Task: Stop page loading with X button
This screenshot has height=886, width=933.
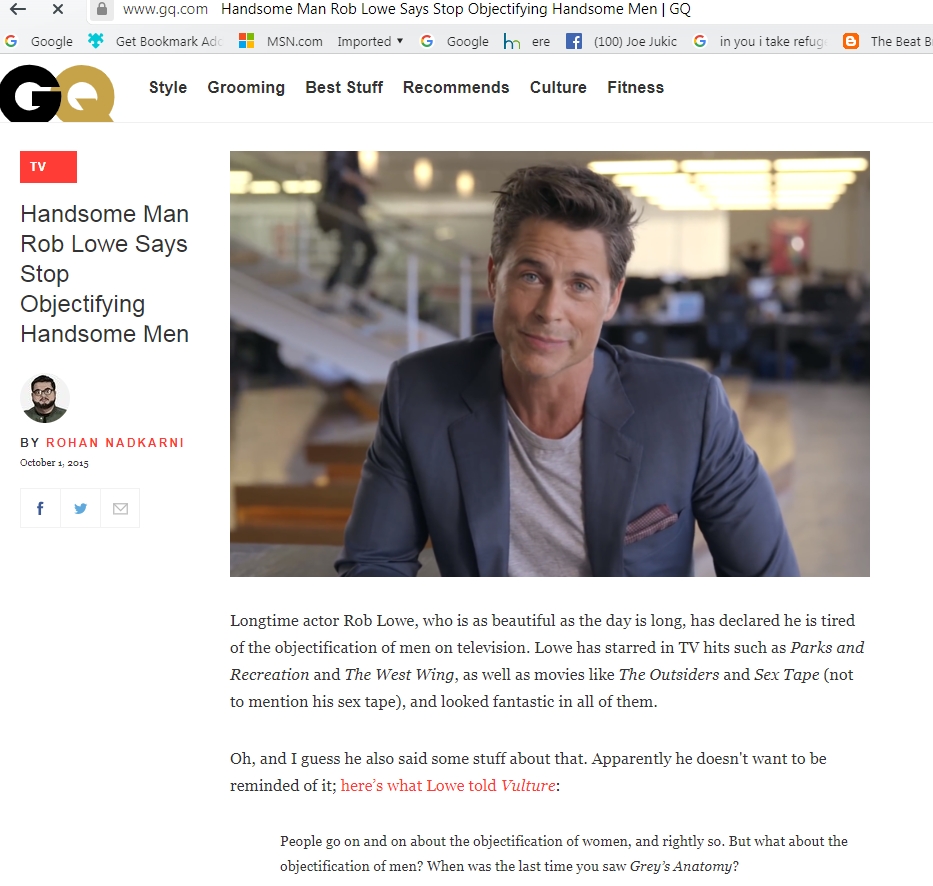Action: pos(57,10)
